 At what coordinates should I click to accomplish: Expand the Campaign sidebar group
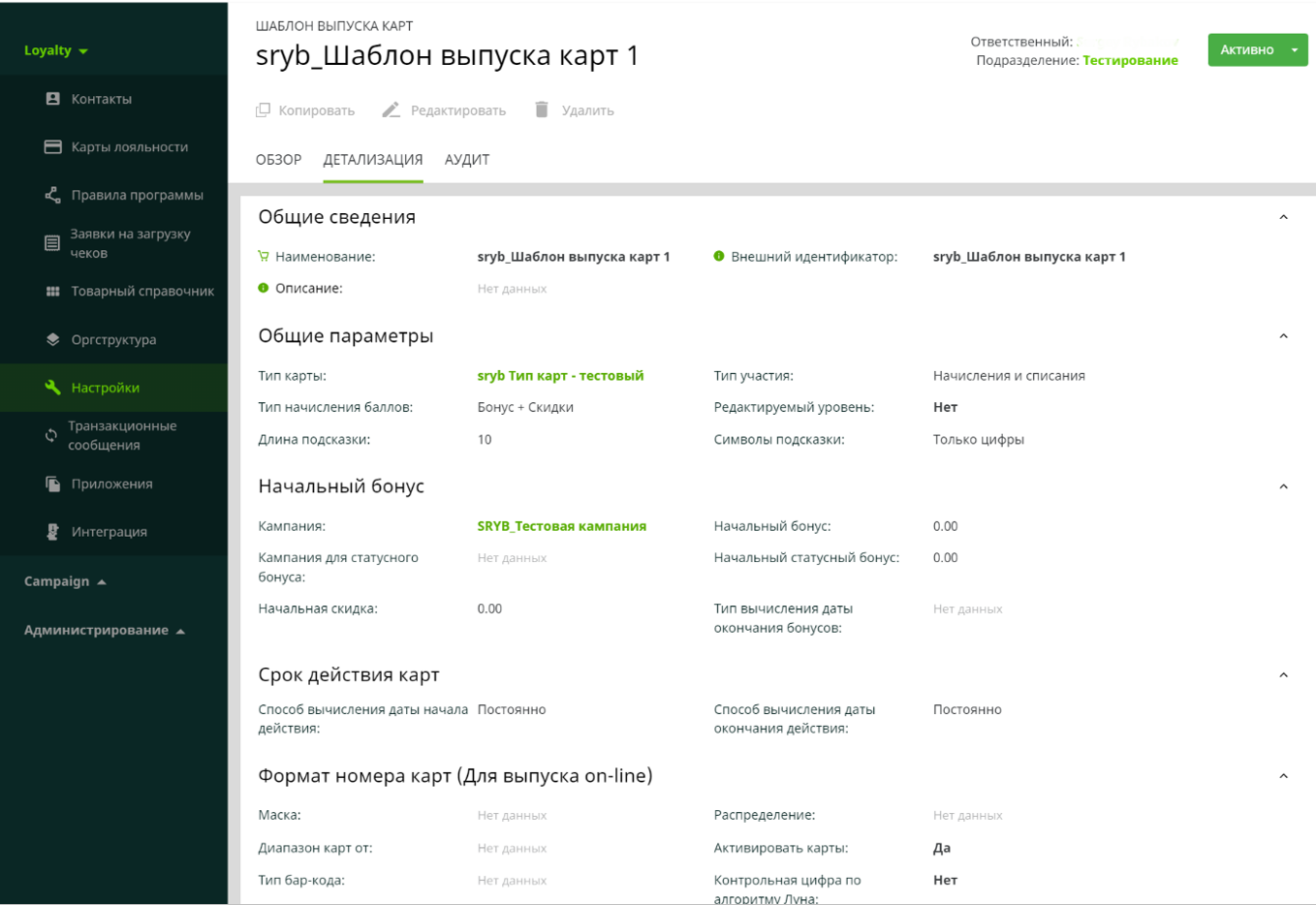pyautogui.click(x=65, y=581)
